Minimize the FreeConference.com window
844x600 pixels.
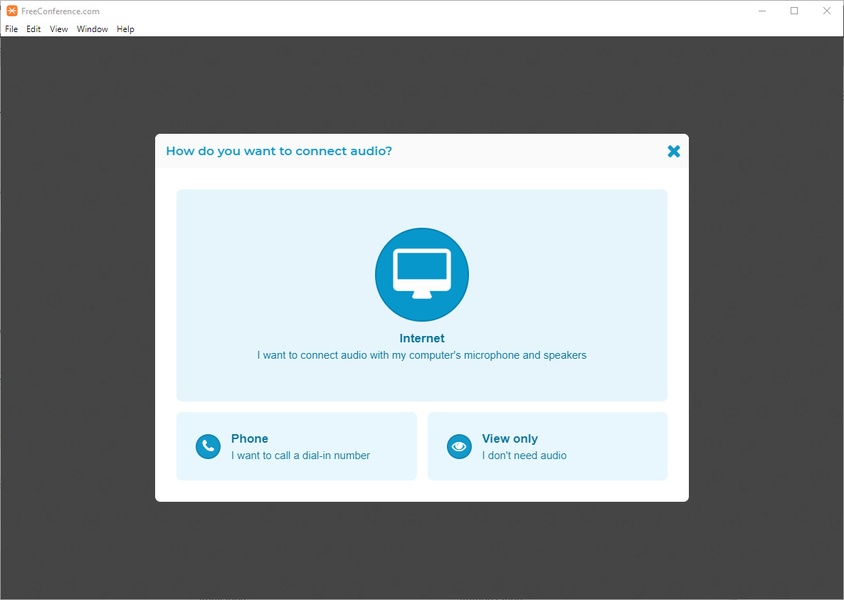762,11
